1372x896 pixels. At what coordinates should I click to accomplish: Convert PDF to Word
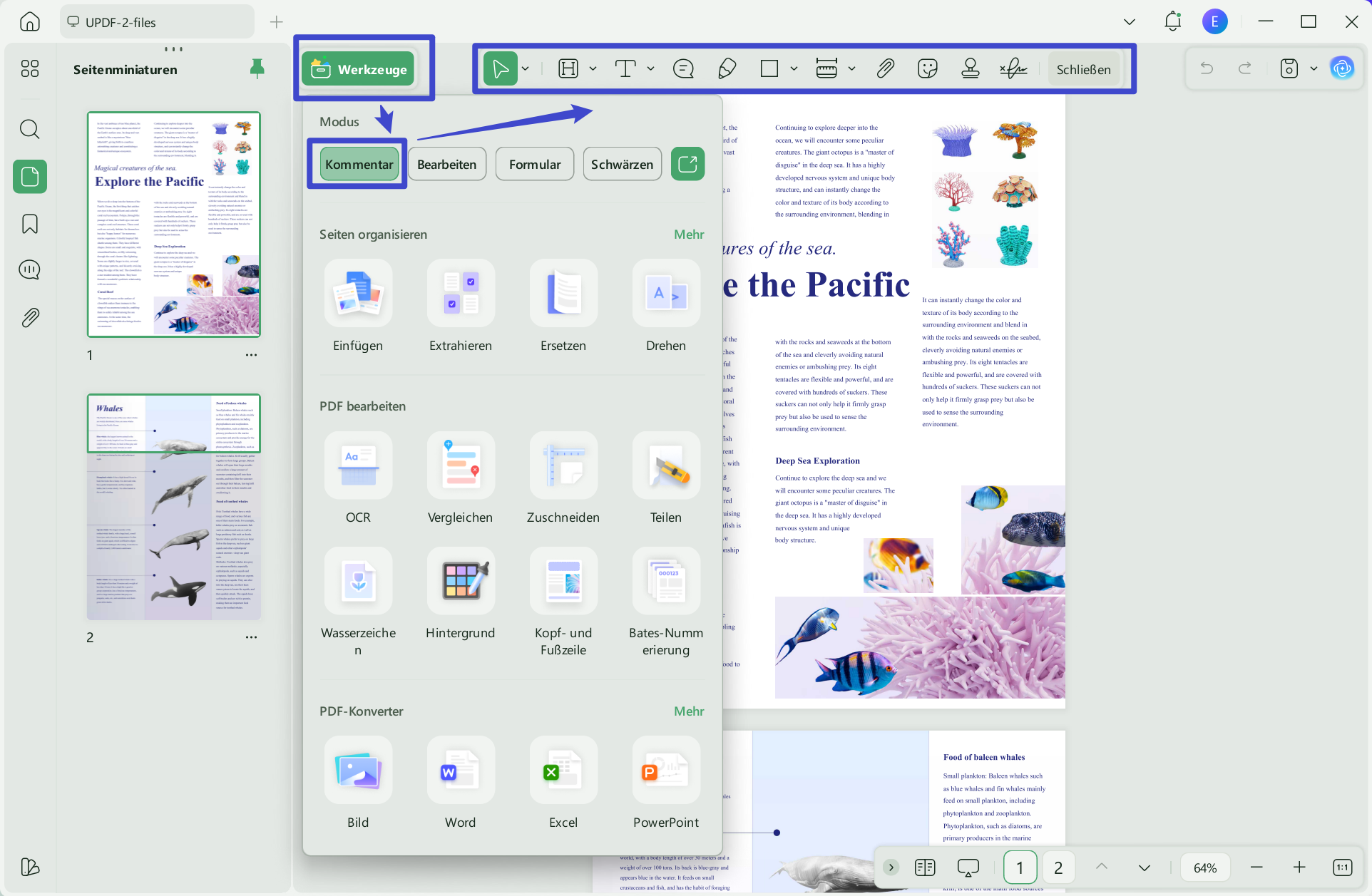[x=461, y=771]
